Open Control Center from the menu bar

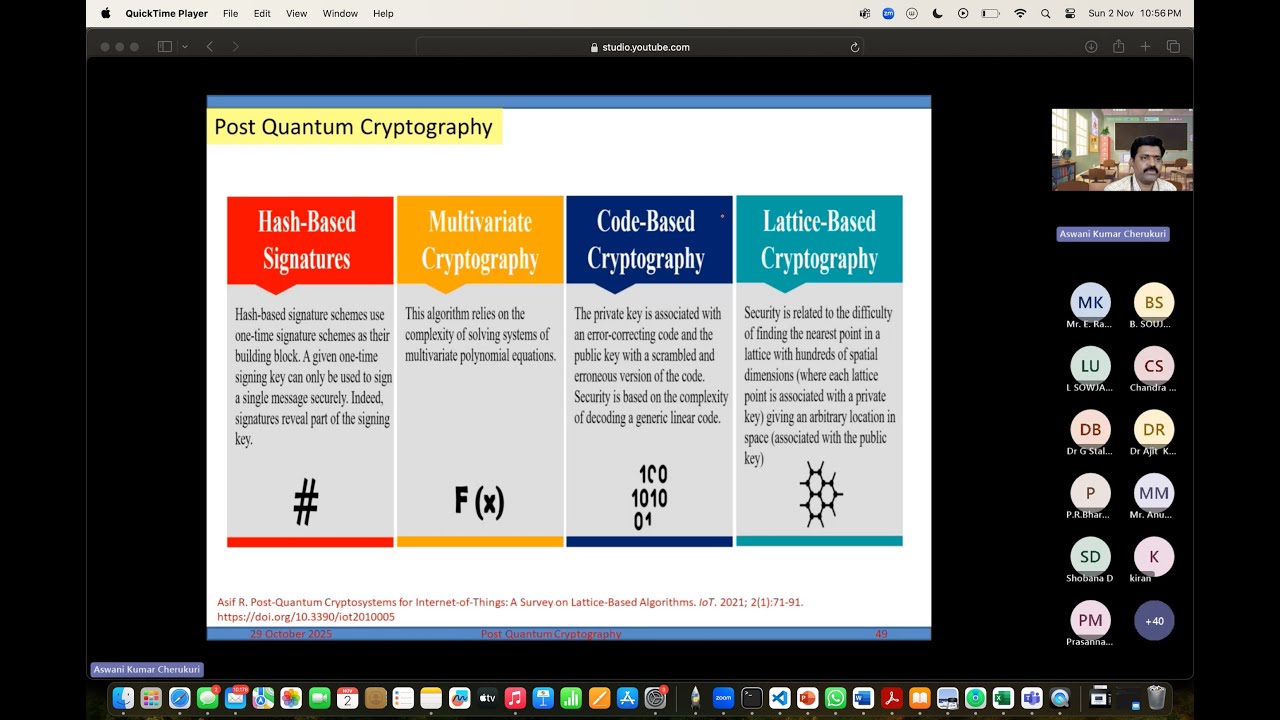point(1071,13)
